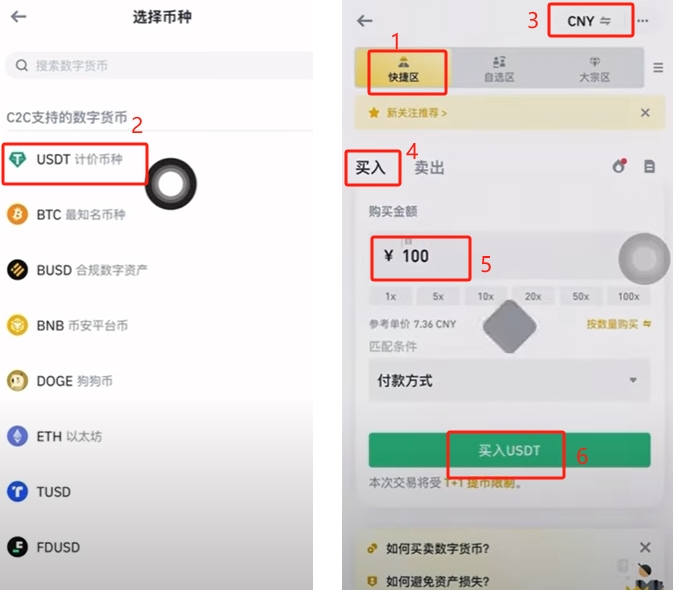Switch to the 大宗区 tab
This screenshot has width=673, height=590.
(595, 69)
